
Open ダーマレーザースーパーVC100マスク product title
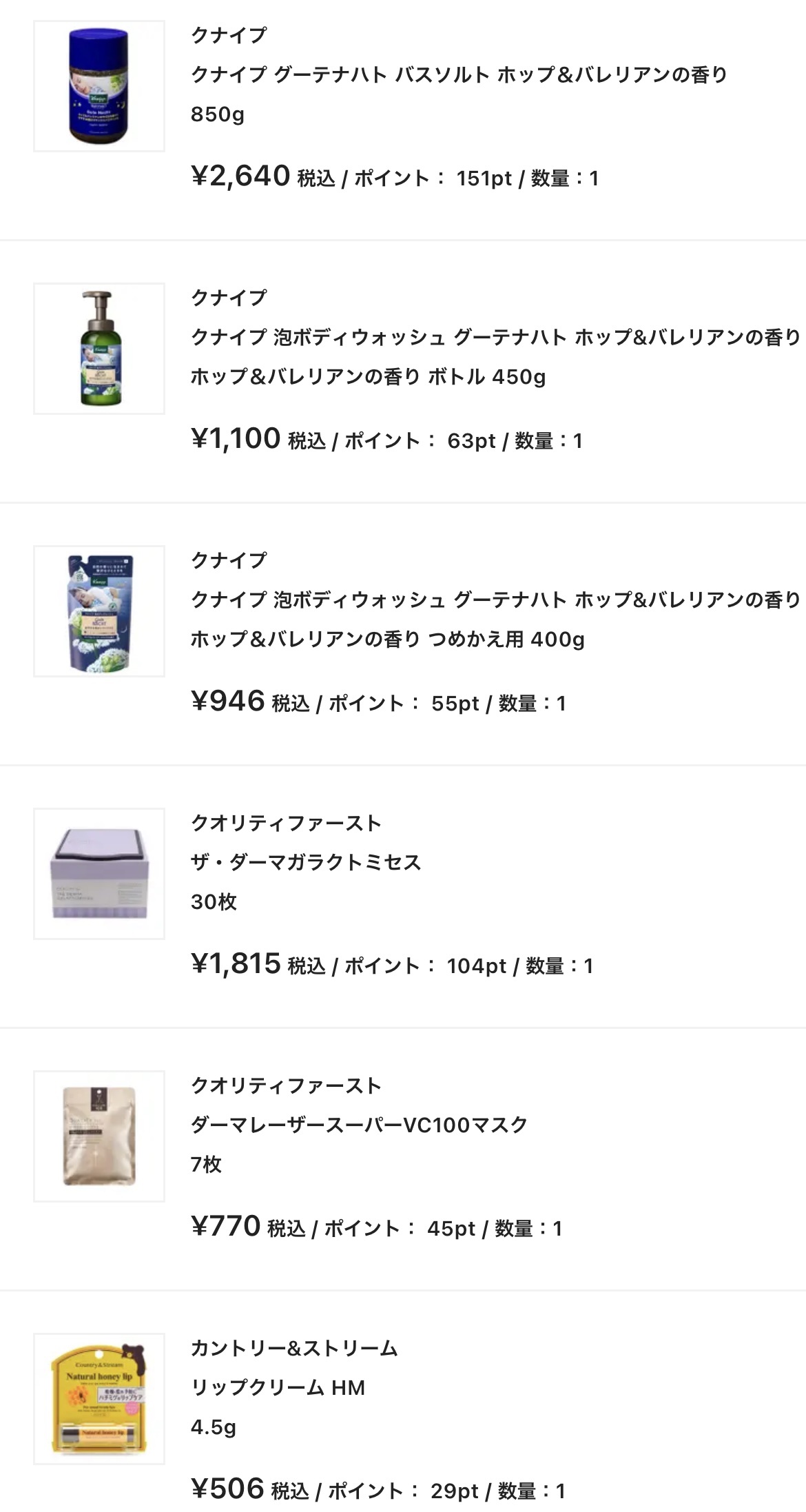(x=359, y=1125)
